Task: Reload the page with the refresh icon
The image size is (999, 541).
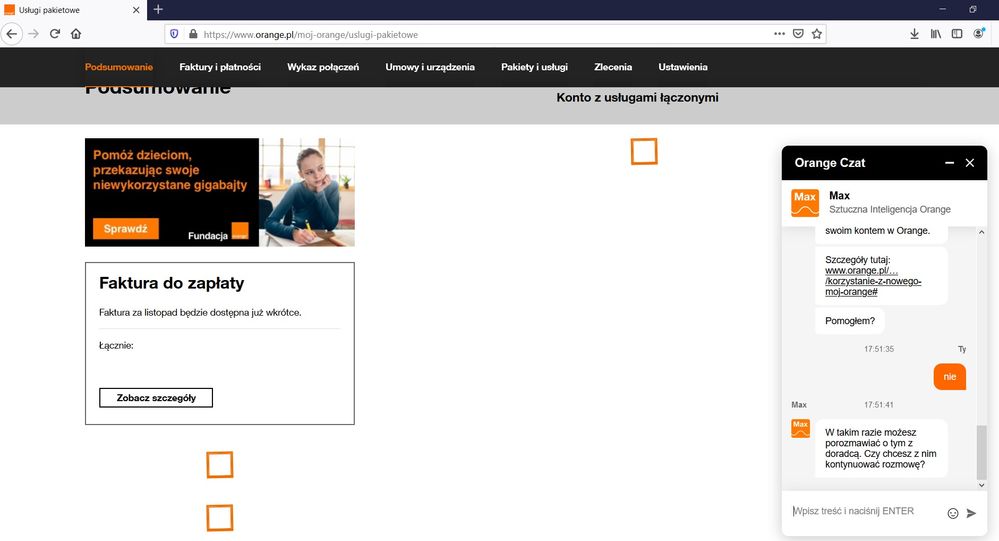Action: [55, 34]
